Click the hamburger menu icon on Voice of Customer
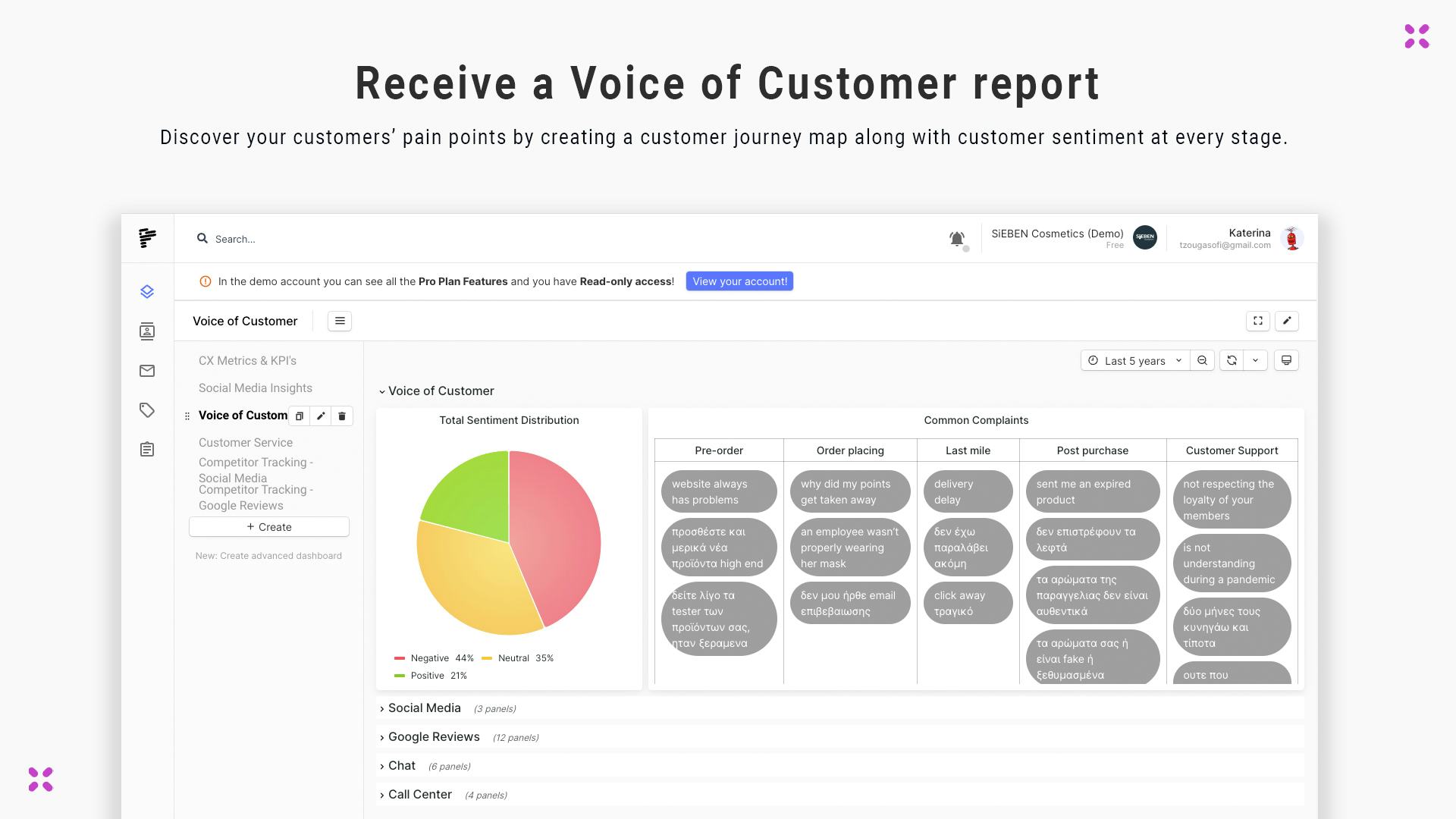 (339, 320)
